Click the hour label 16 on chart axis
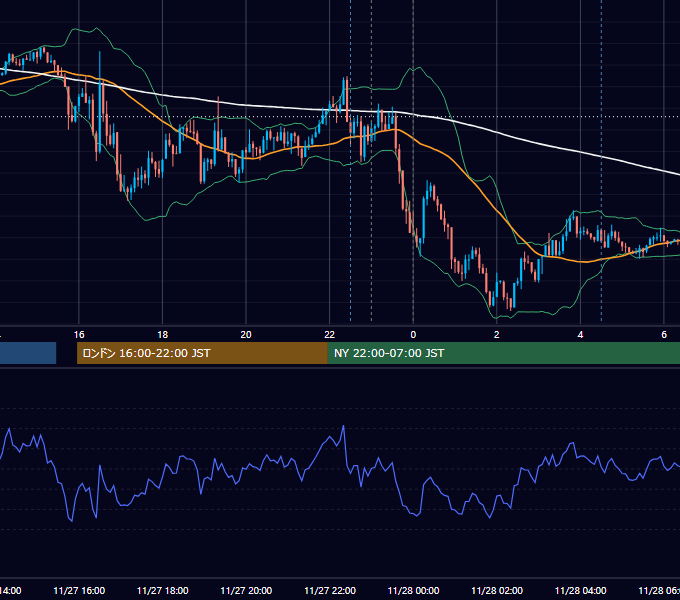Viewport: 680px width, 600px height. [x=79, y=335]
